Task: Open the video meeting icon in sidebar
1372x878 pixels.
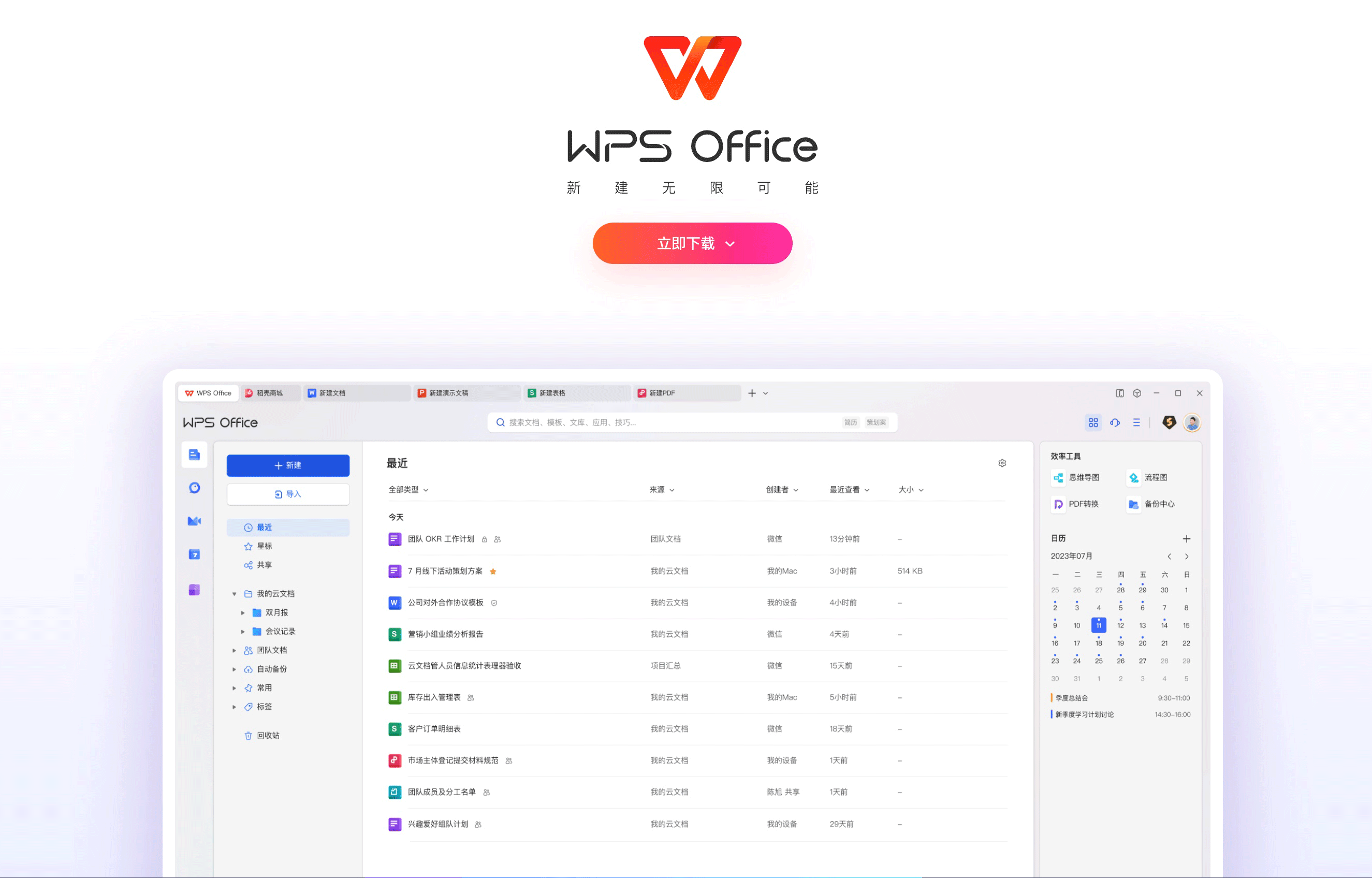Action: point(194,521)
